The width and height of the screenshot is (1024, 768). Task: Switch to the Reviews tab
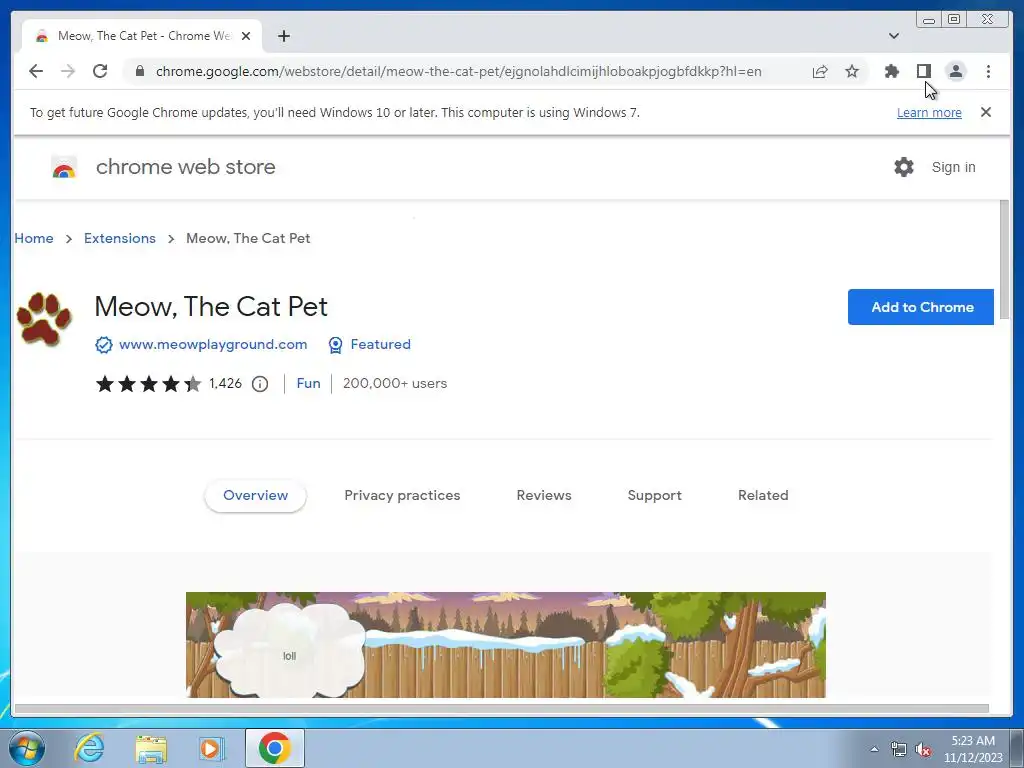pyautogui.click(x=544, y=495)
